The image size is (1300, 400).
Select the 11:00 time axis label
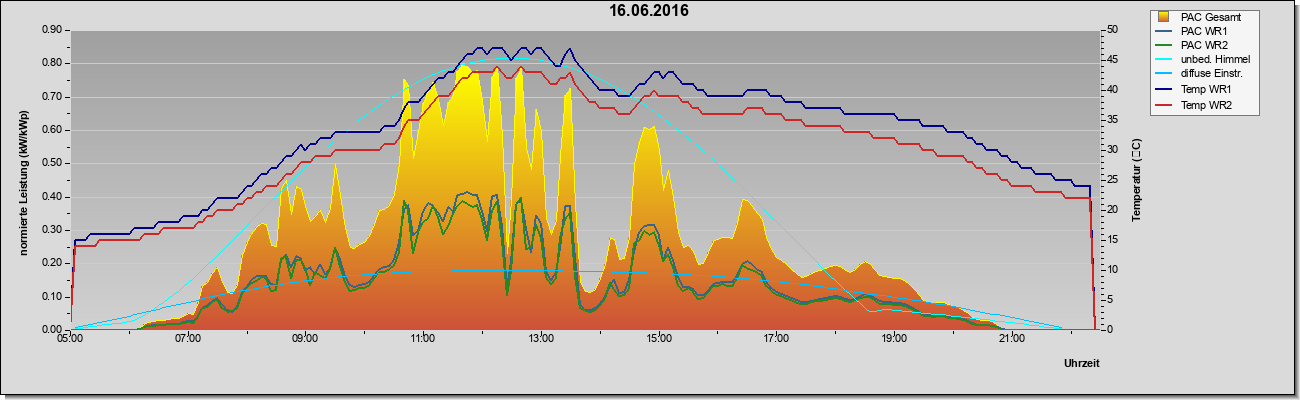click(x=423, y=339)
